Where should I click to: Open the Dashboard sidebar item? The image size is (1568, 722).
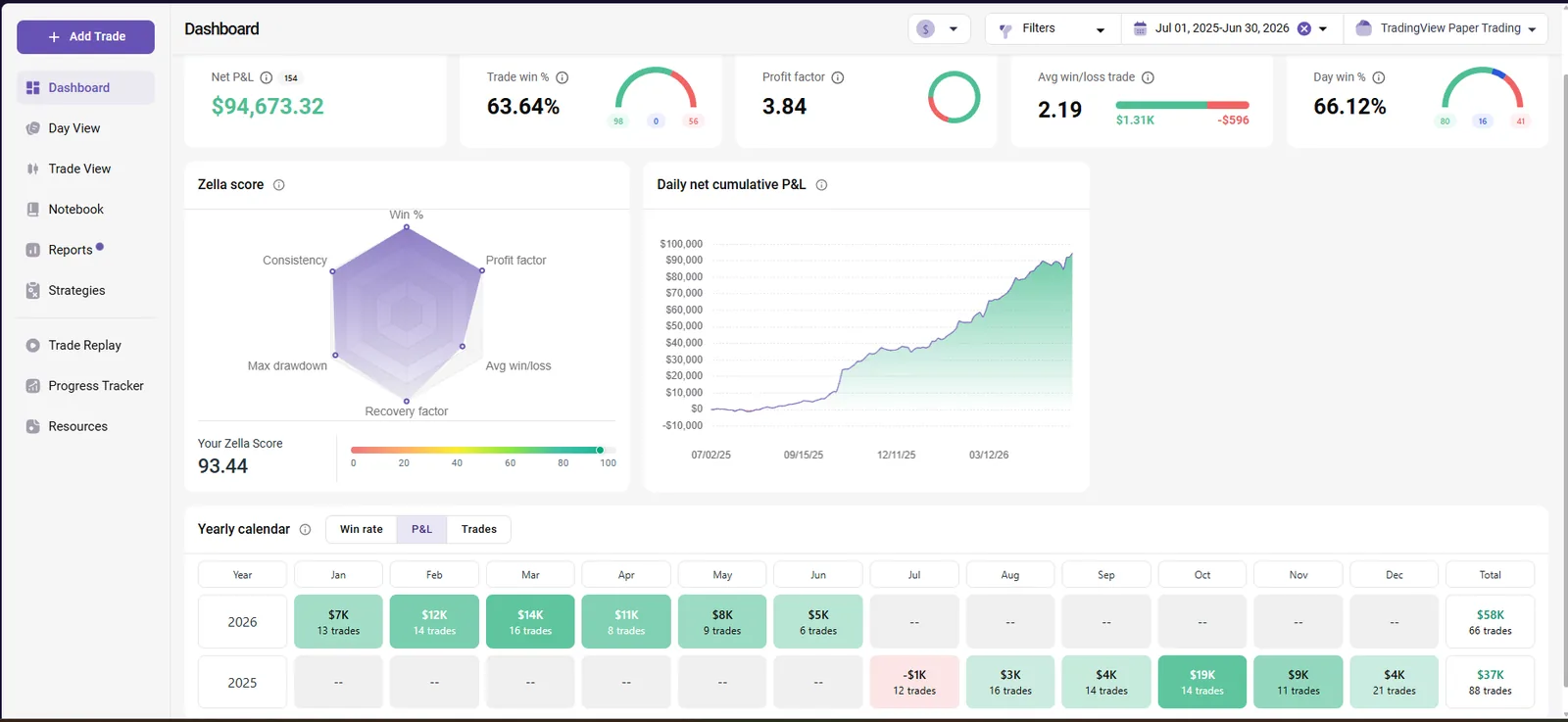click(x=85, y=88)
